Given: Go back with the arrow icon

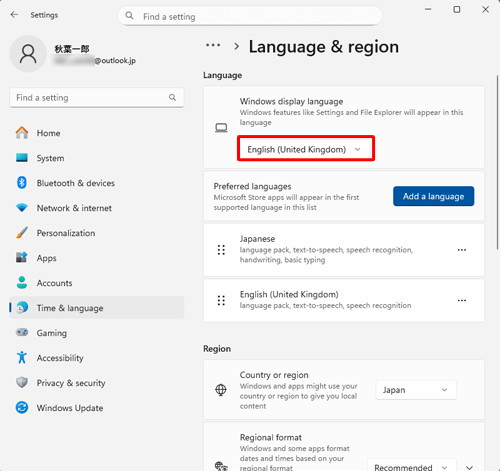Looking at the screenshot, I should (14, 15).
